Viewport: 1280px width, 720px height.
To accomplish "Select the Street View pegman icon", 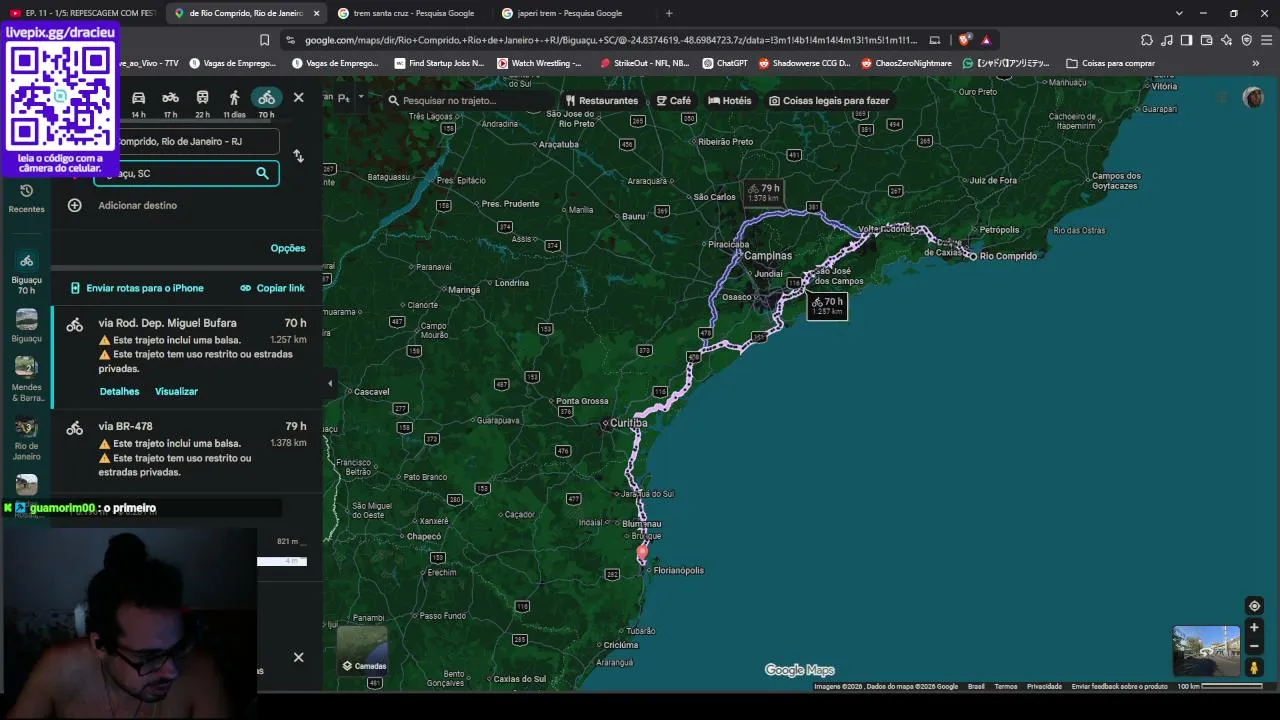I will (1254, 667).
